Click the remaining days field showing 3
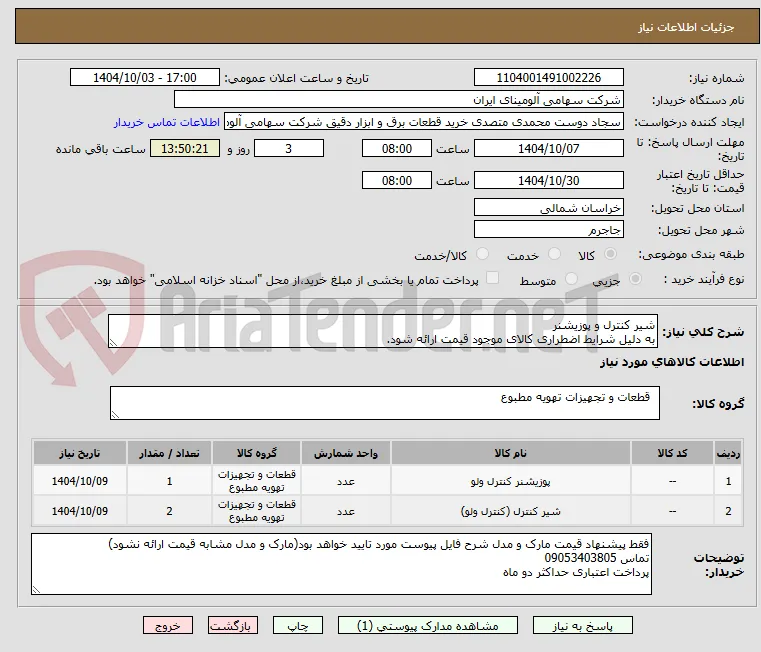This screenshot has height=652, width=761. pyautogui.click(x=289, y=149)
